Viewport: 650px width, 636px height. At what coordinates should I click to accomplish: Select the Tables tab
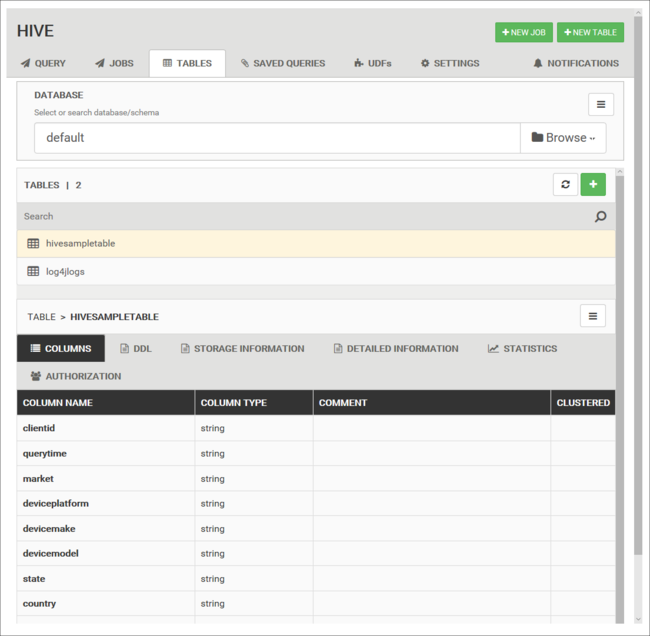(187, 63)
